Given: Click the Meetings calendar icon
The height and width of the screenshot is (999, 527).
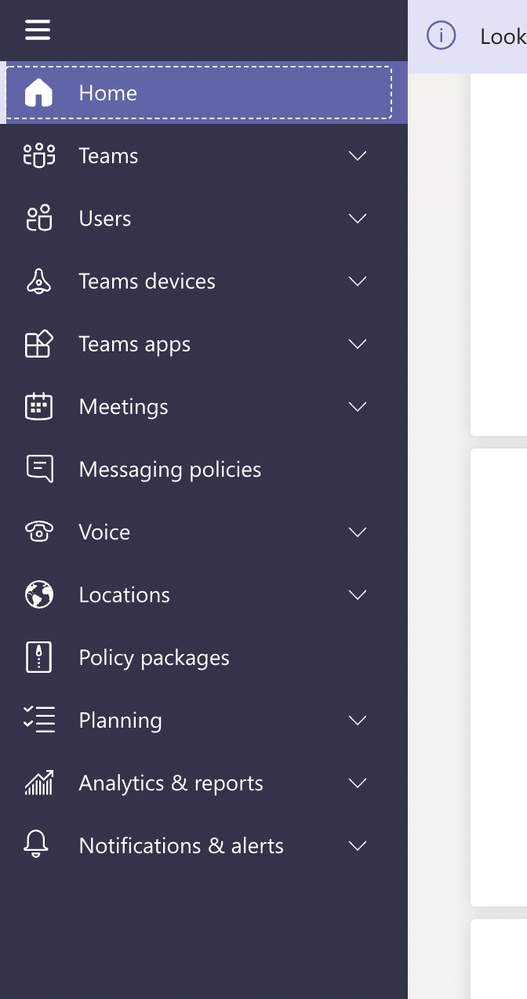Looking at the screenshot, I should [39, 406].
